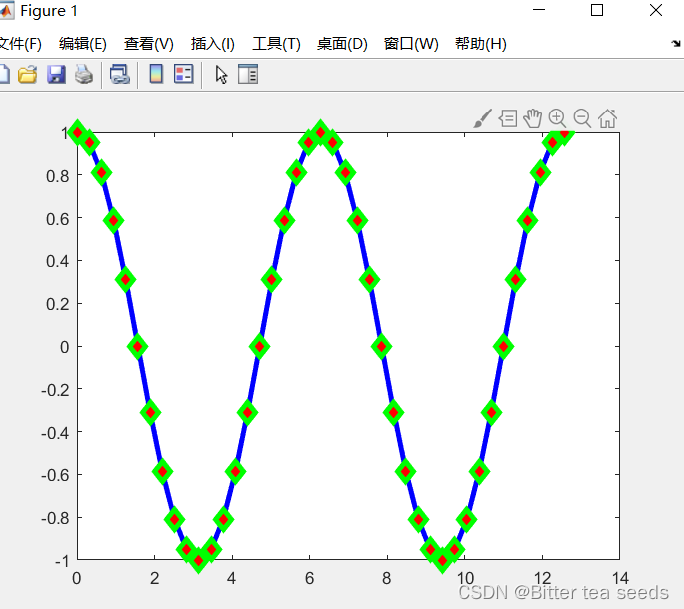Click the peak marker near x = 6.3

click(321, 132)
